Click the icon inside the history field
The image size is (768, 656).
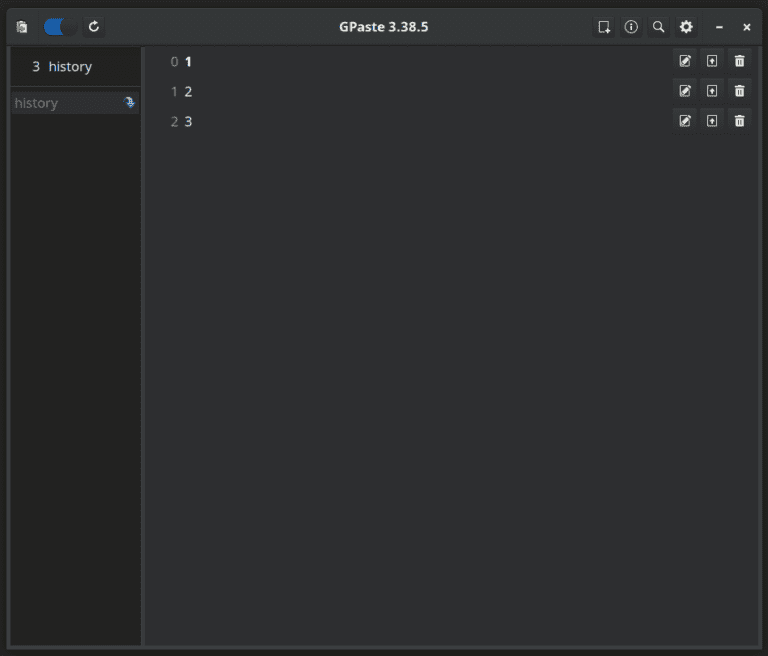(x=129, y=102)
